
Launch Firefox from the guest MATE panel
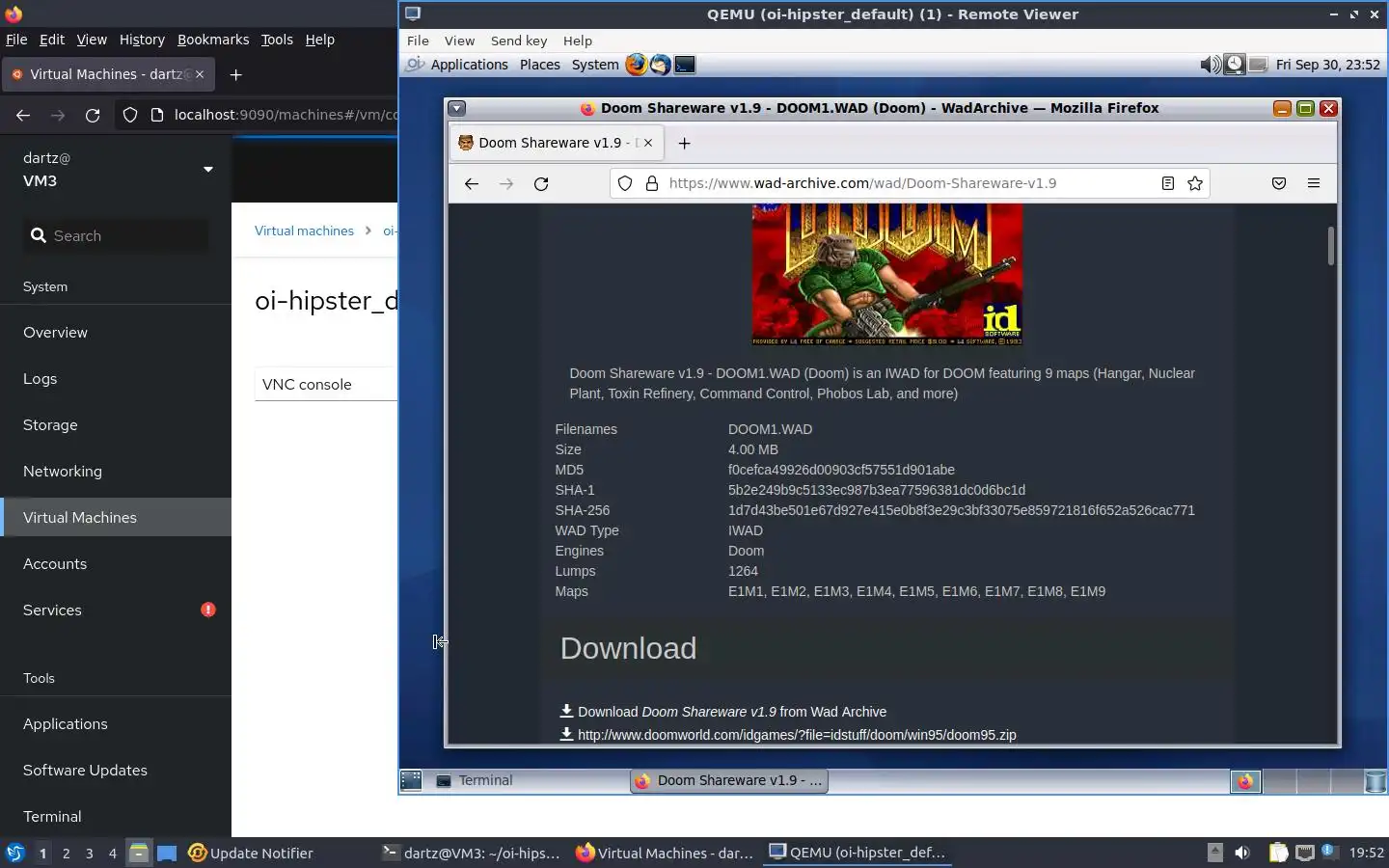[x=636, y=65]
